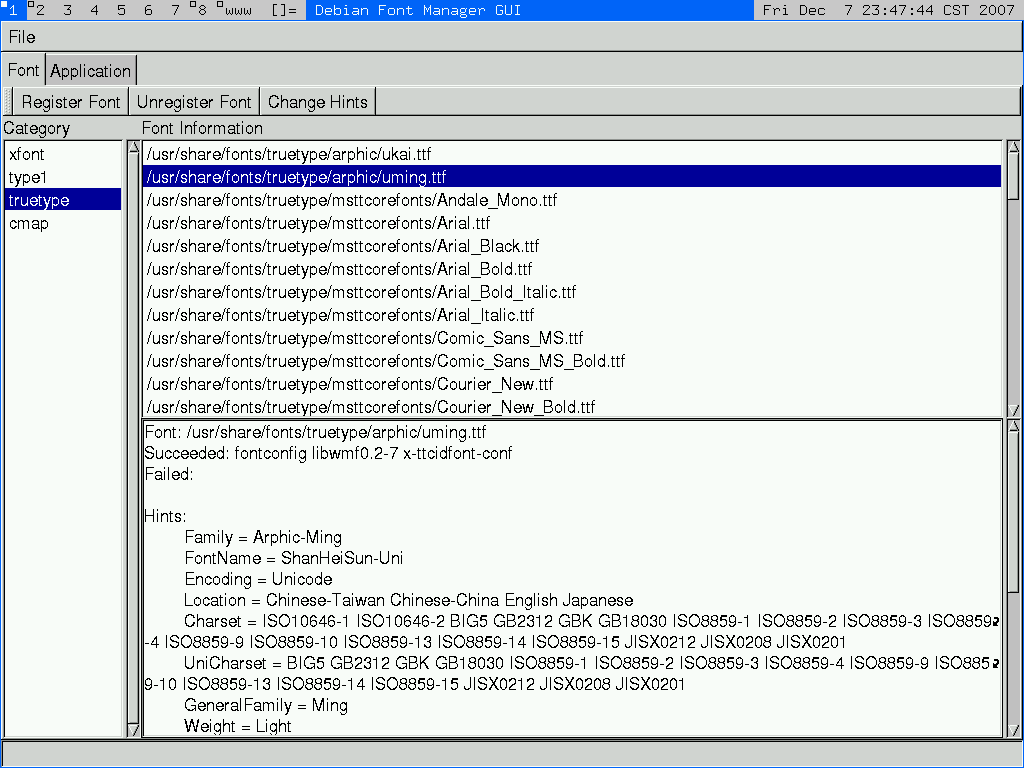Click the Change Hints button
Viewport: 1024px width, 768px height.
(317, 102)
